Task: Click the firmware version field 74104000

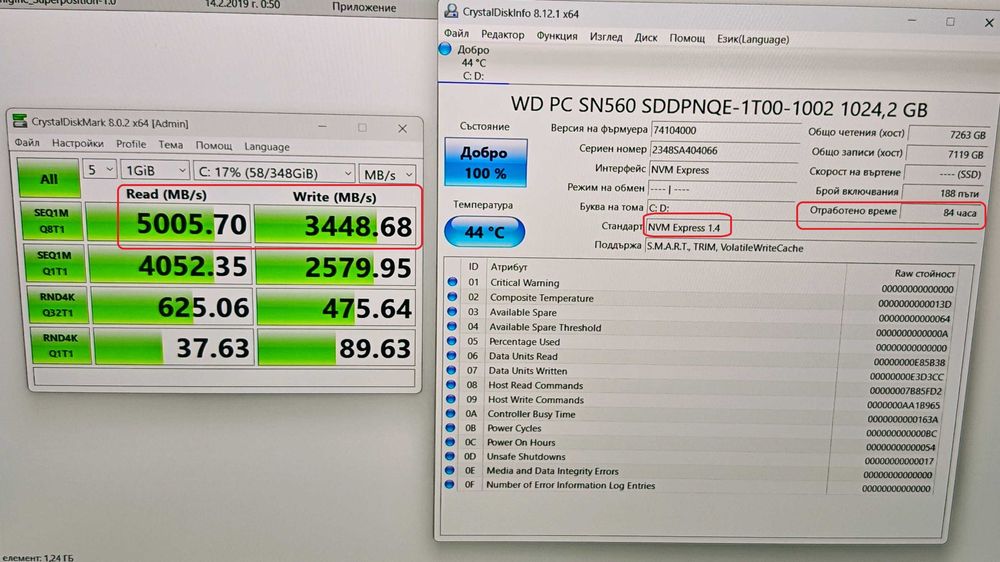Action: (724, 129)
